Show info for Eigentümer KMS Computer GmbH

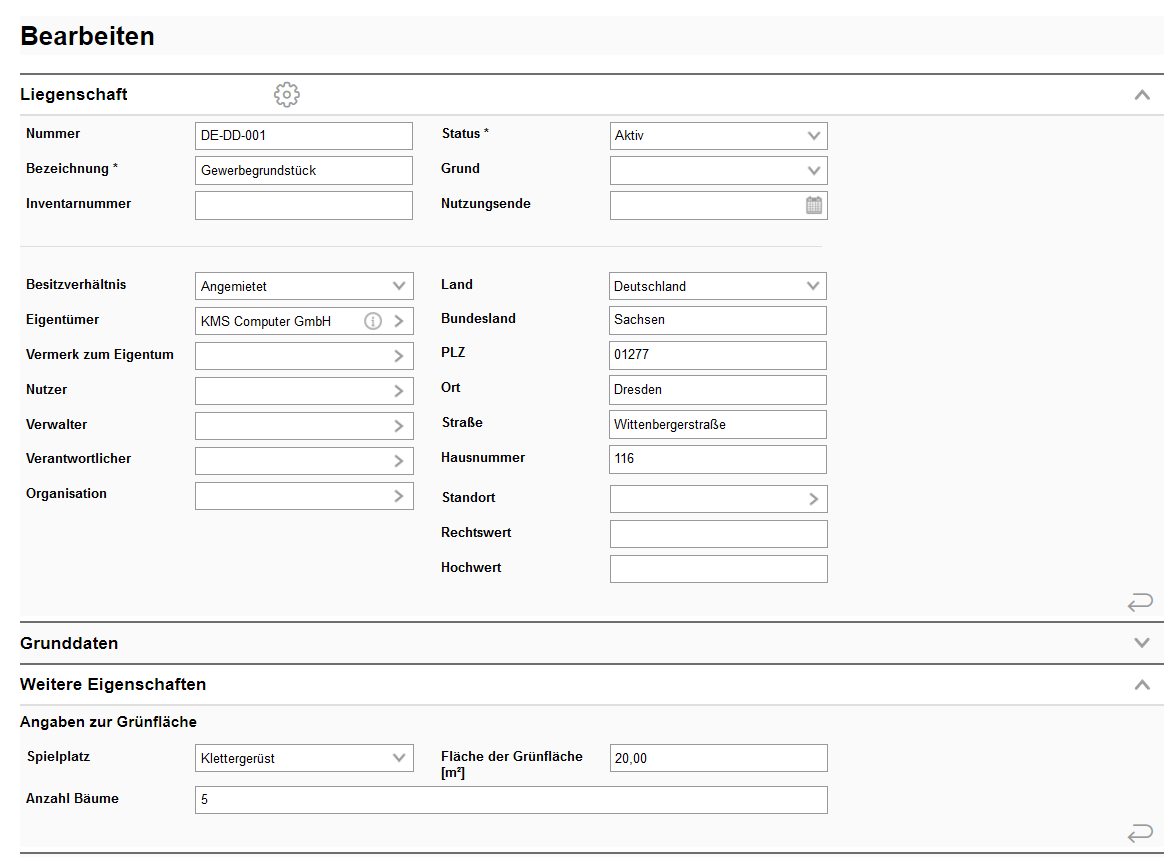pyautogui.click(x=373, y=321)
